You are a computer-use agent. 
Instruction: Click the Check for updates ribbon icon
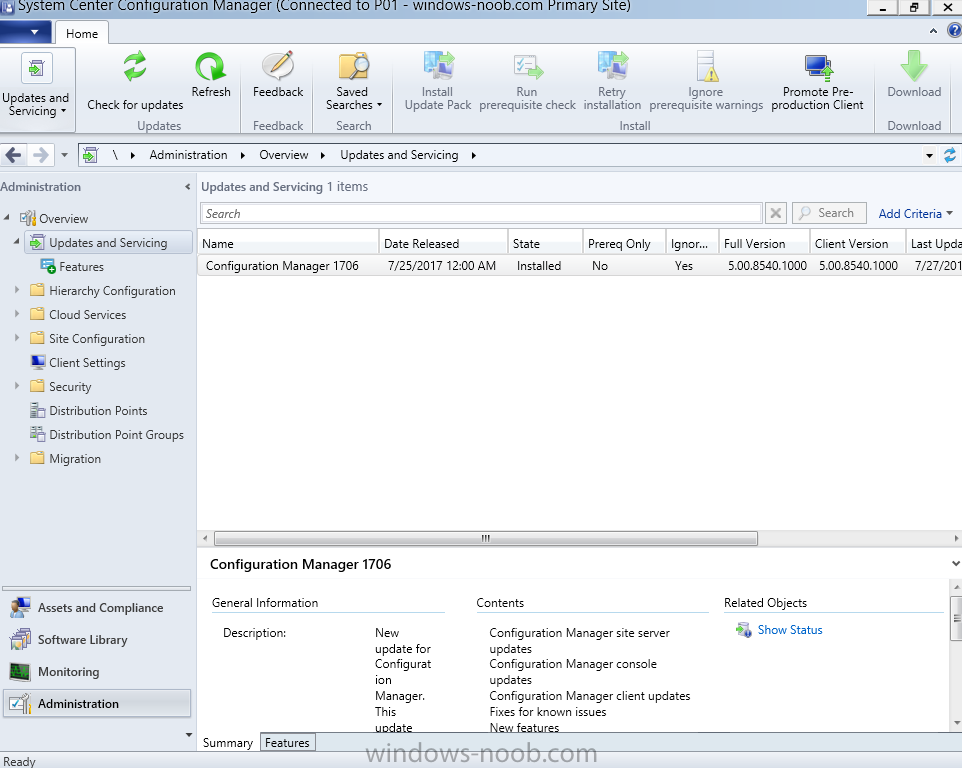(135, 66)
